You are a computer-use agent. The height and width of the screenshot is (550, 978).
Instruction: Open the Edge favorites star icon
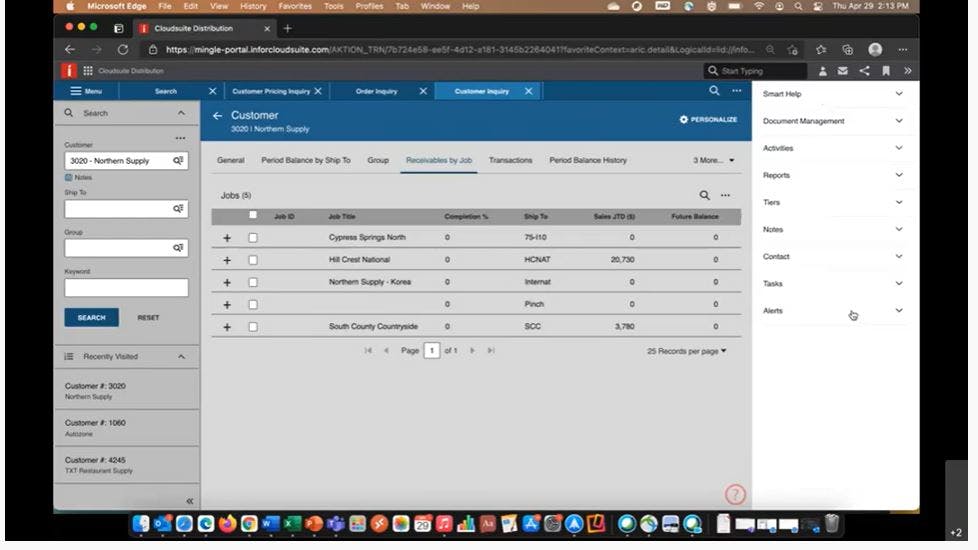(x=821, y=49)
